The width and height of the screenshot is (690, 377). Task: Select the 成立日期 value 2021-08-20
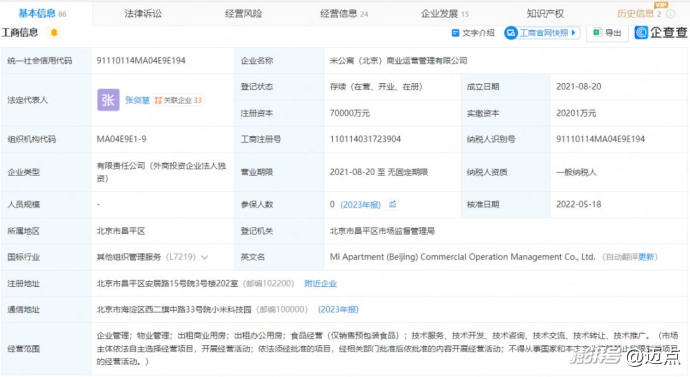[x=579, y=87]
